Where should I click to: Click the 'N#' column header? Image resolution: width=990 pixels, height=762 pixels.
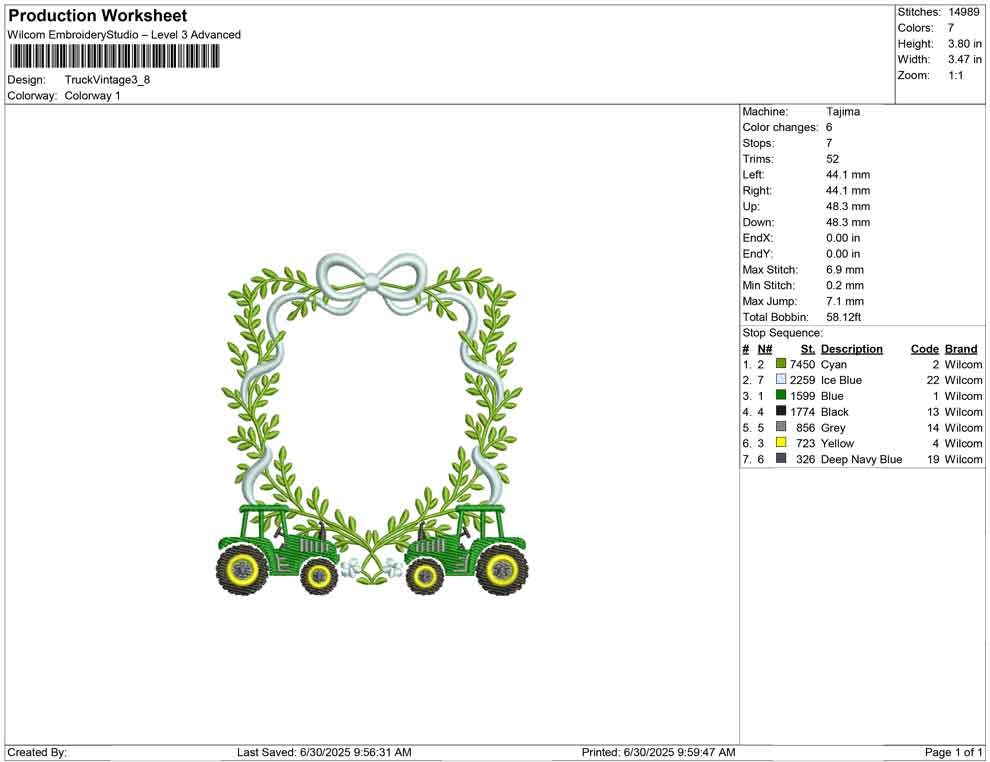765,348
